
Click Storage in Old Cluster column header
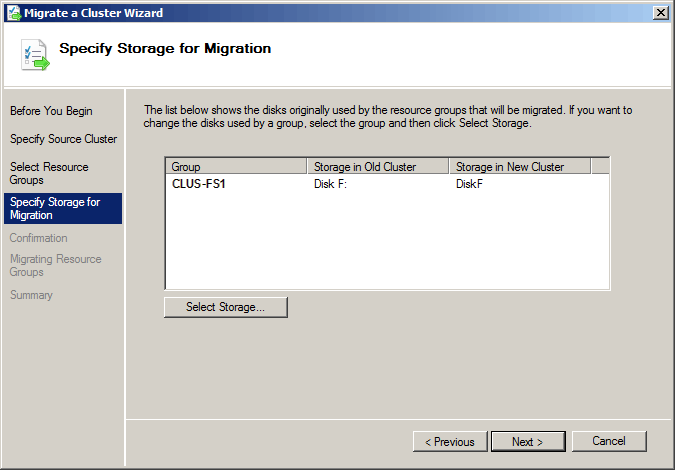click(x=378, y=166)
